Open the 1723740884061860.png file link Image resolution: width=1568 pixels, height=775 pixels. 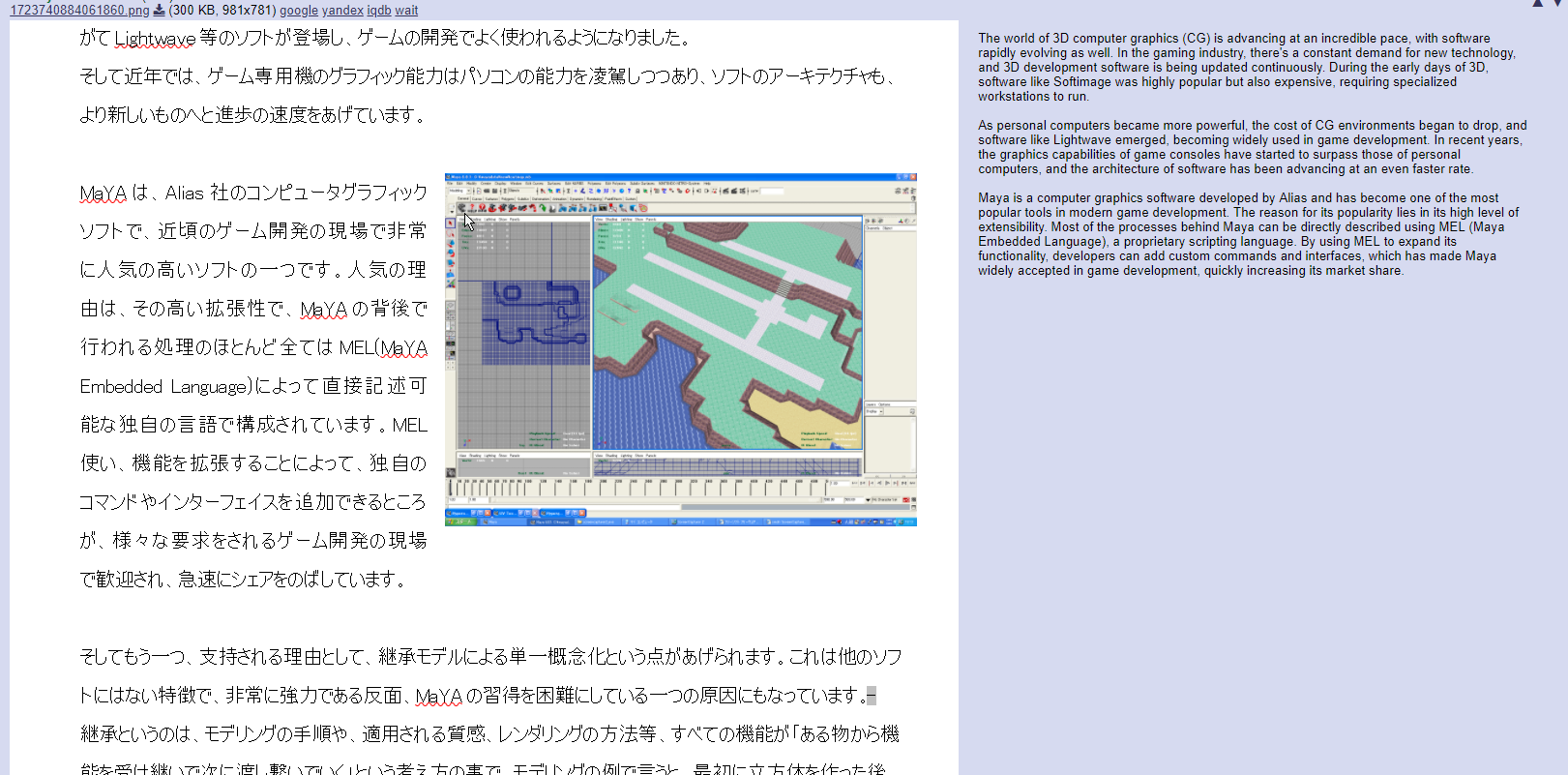(x=79, y=10)
